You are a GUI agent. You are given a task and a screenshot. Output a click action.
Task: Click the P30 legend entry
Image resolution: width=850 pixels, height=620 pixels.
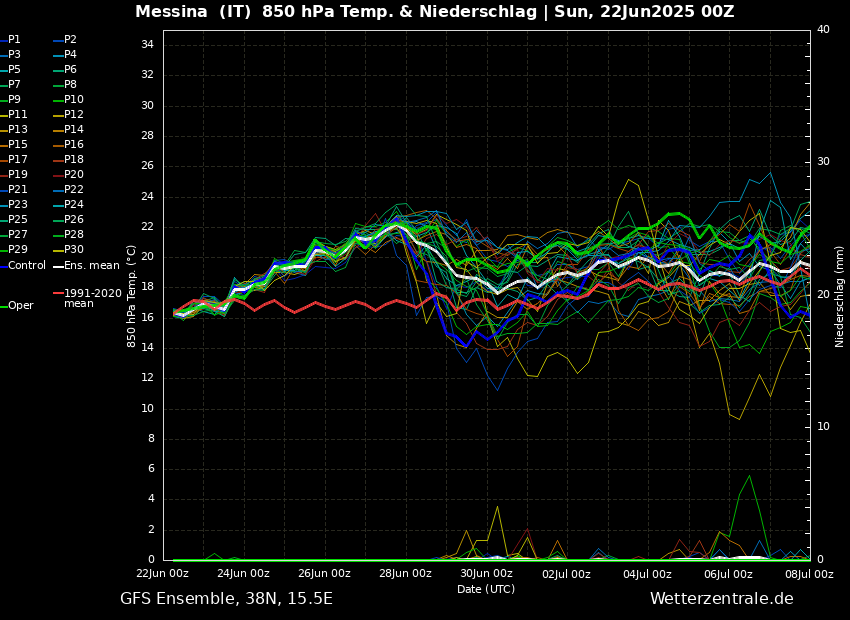coord(74,250)
